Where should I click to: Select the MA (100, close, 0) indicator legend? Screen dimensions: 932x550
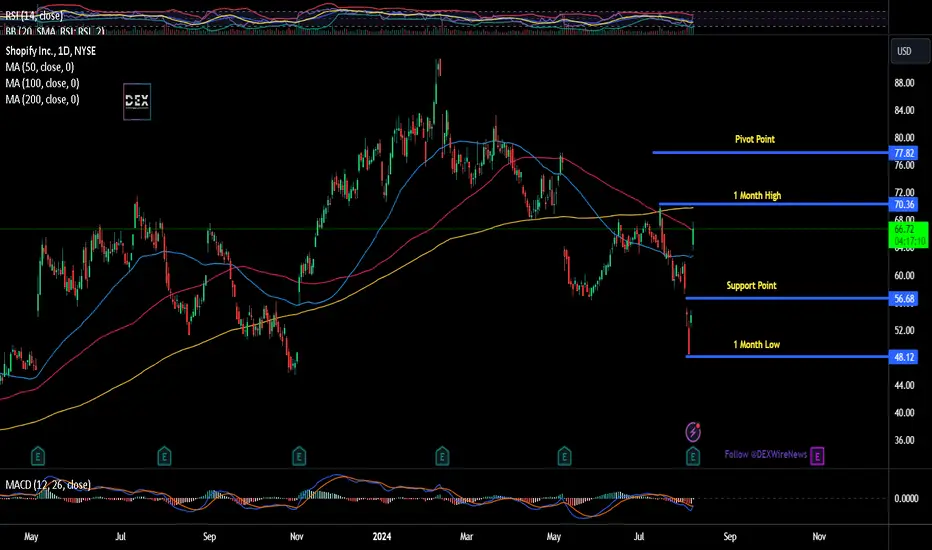(42, 83)
